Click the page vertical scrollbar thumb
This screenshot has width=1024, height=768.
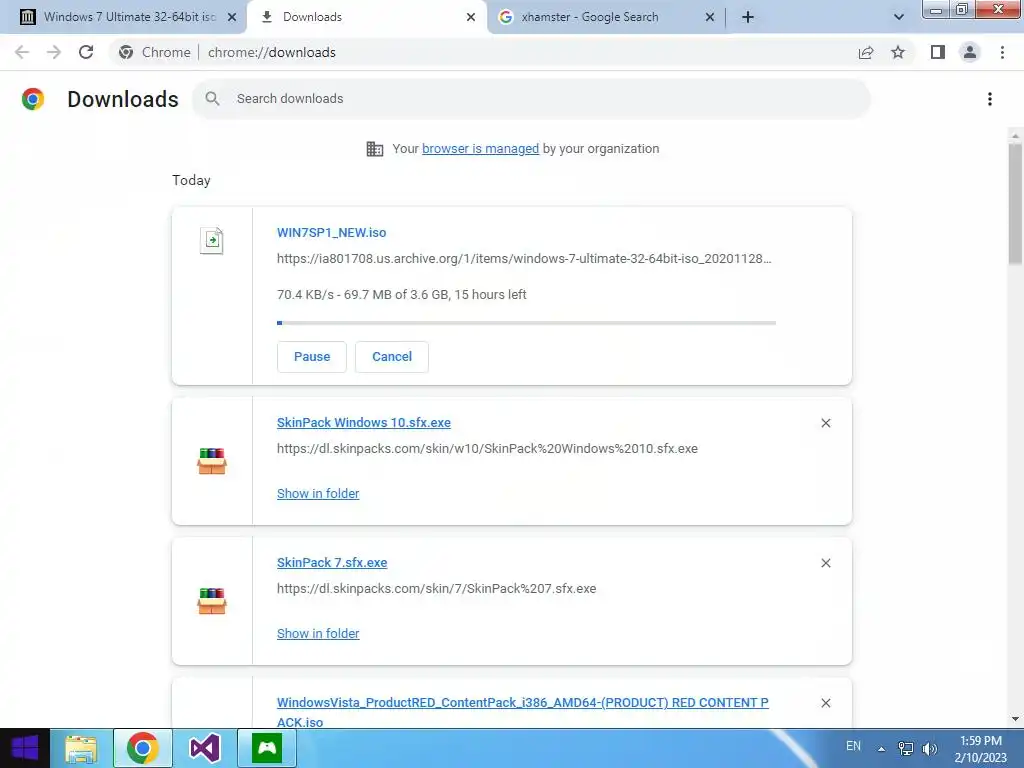click(1015, 204)
